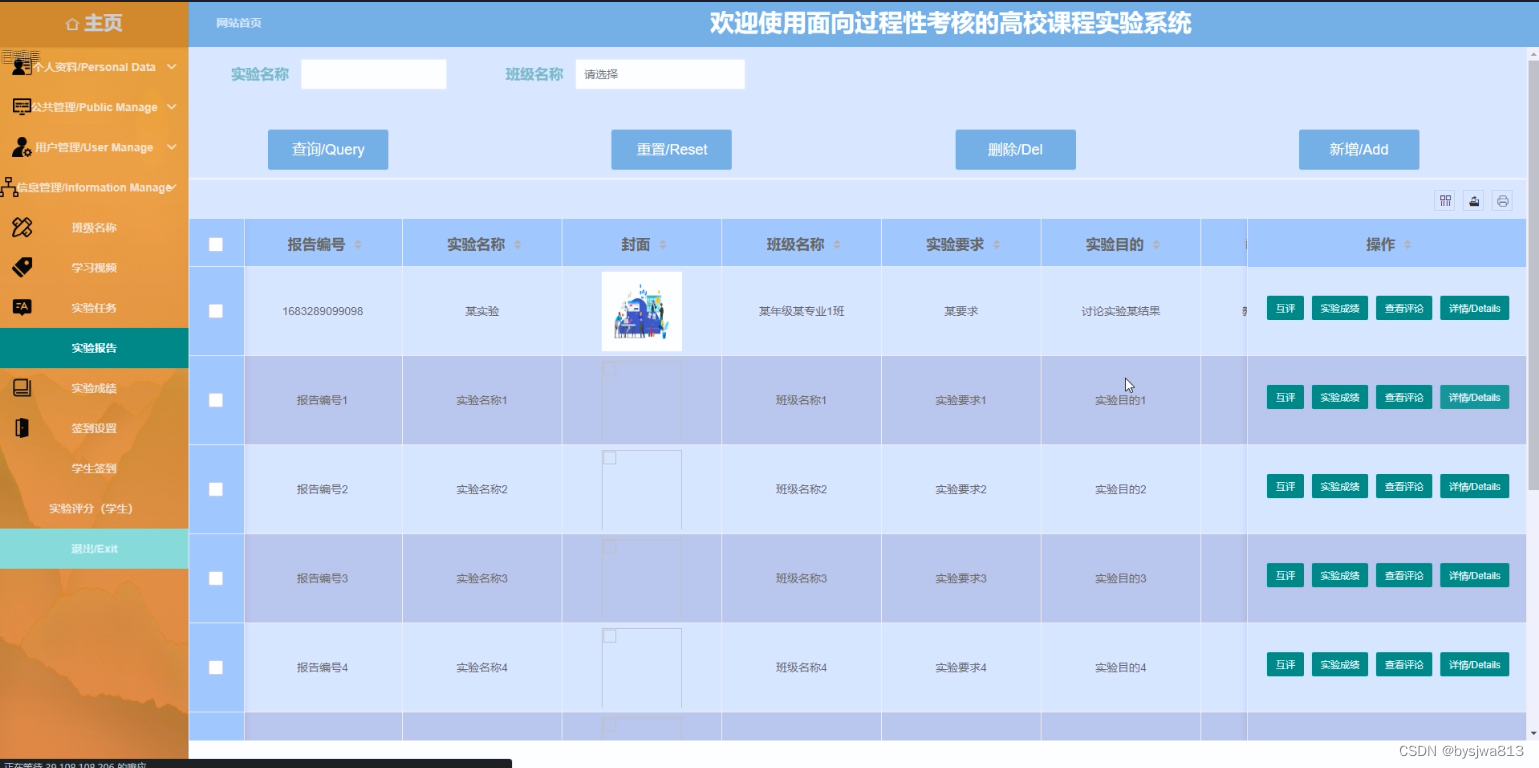Sort by 实验要求 column arrows

(997, 245)
